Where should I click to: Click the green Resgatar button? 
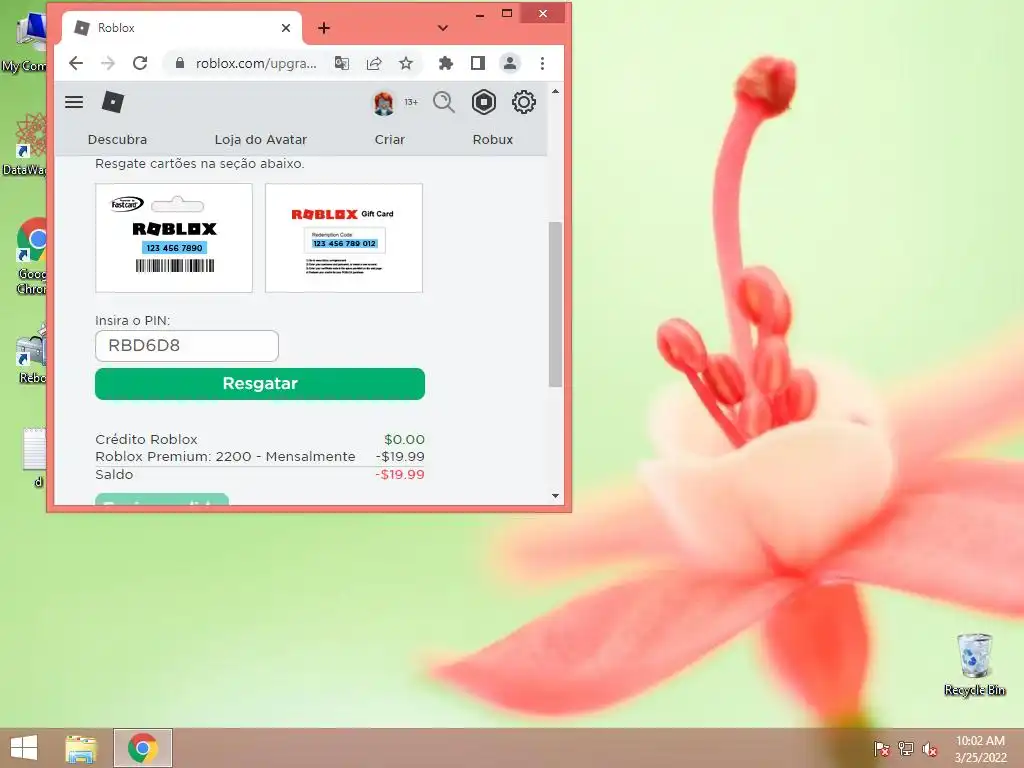[x=260, y=383]
